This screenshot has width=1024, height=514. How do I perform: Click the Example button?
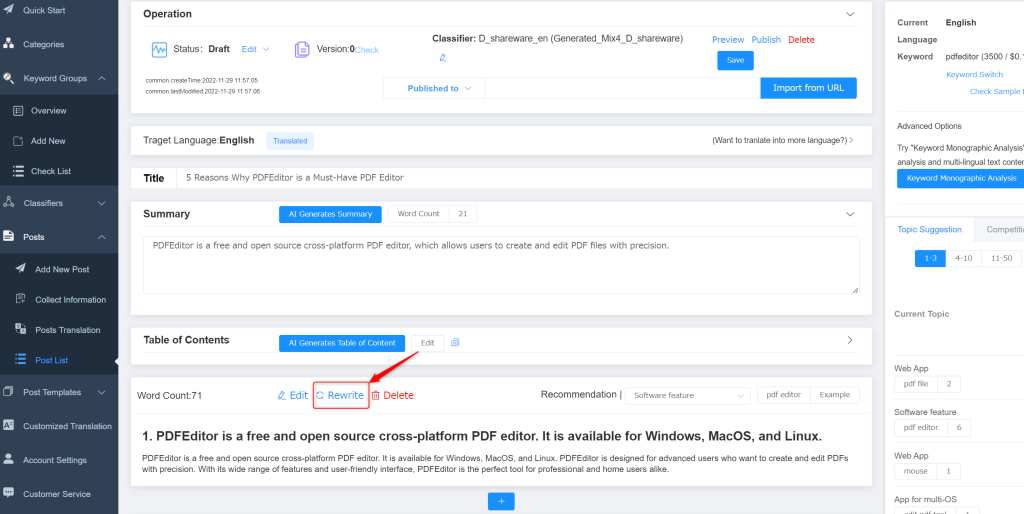pos(835,395)
